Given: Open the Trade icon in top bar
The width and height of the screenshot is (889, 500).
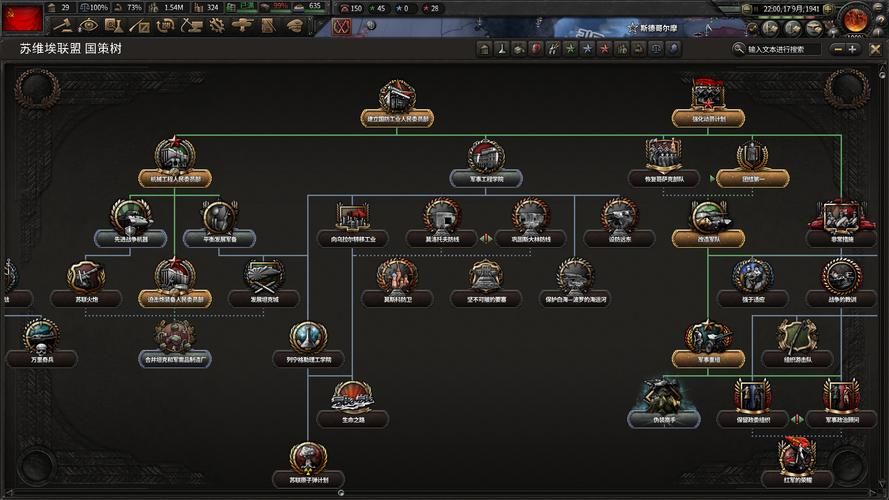Looking at the screenshot, I should pyautogui.click(x=165, y=26).
